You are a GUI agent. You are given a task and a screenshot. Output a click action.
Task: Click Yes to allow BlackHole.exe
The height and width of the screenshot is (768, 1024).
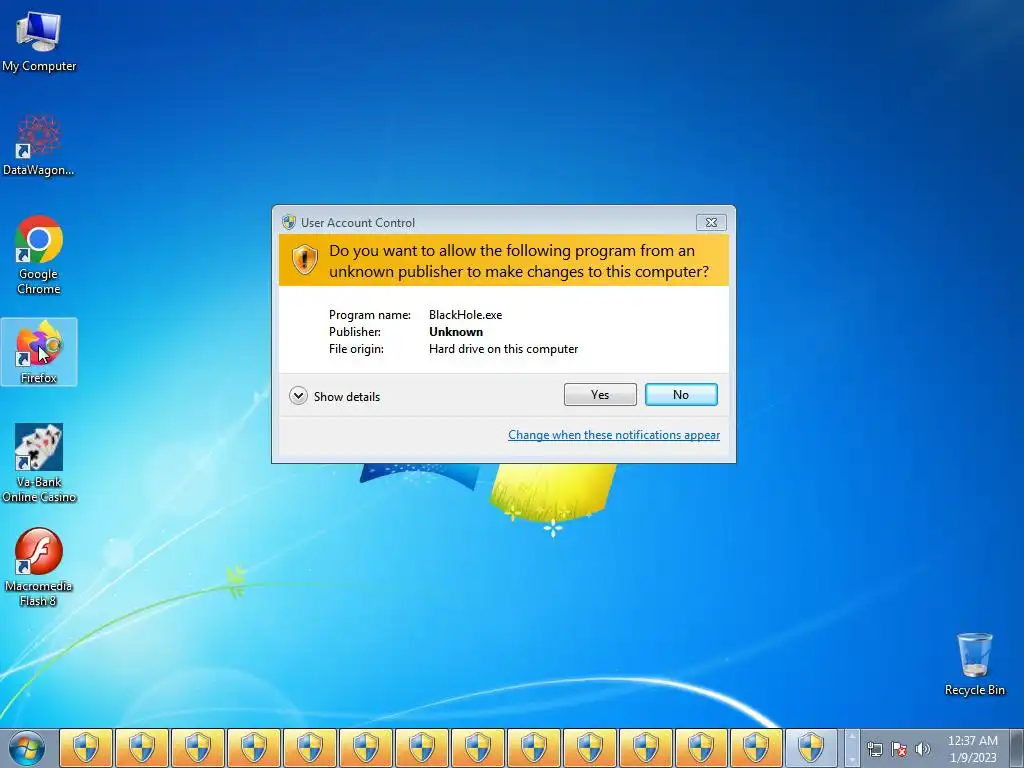(600, 394)
